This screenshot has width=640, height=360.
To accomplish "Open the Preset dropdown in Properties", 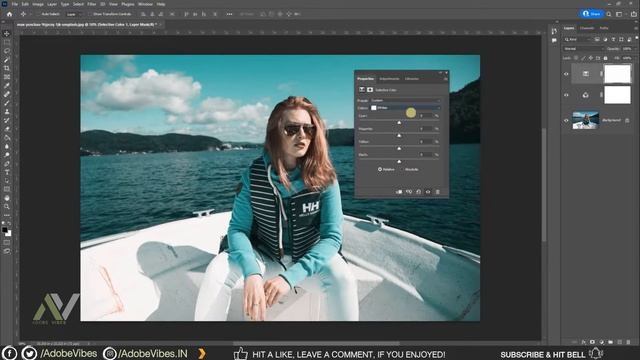I will coord(405,100).
